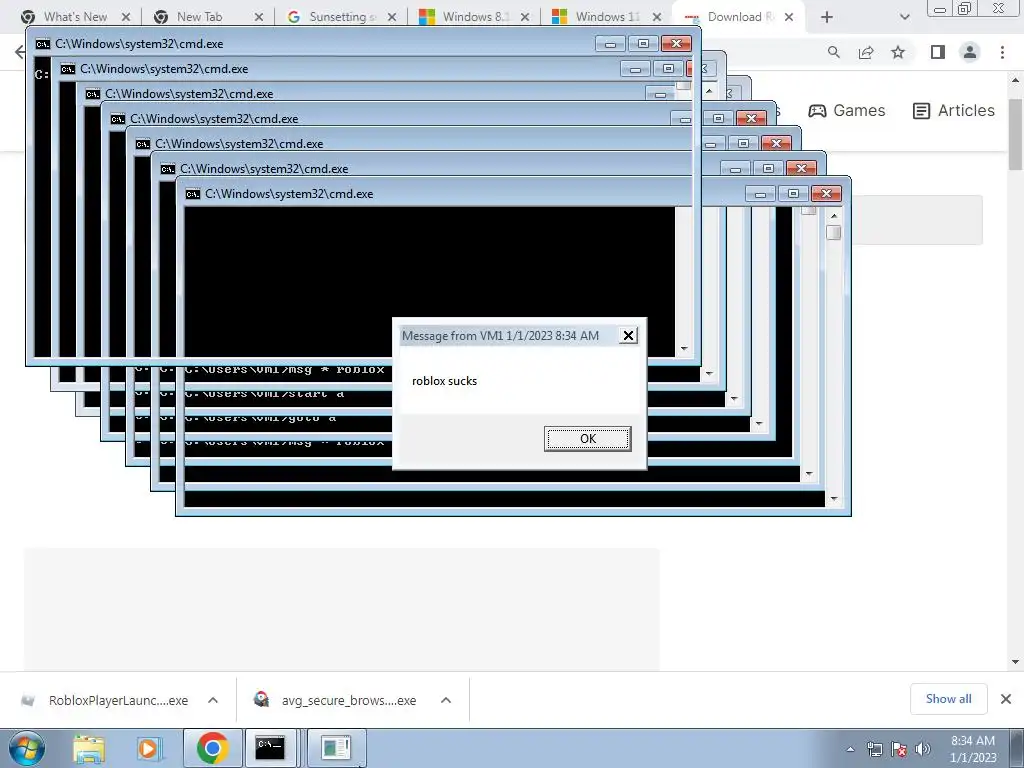Open Windows Explorer from taskbar
1024x768 pixels.
pyautogui.click(x=89, y=748)
